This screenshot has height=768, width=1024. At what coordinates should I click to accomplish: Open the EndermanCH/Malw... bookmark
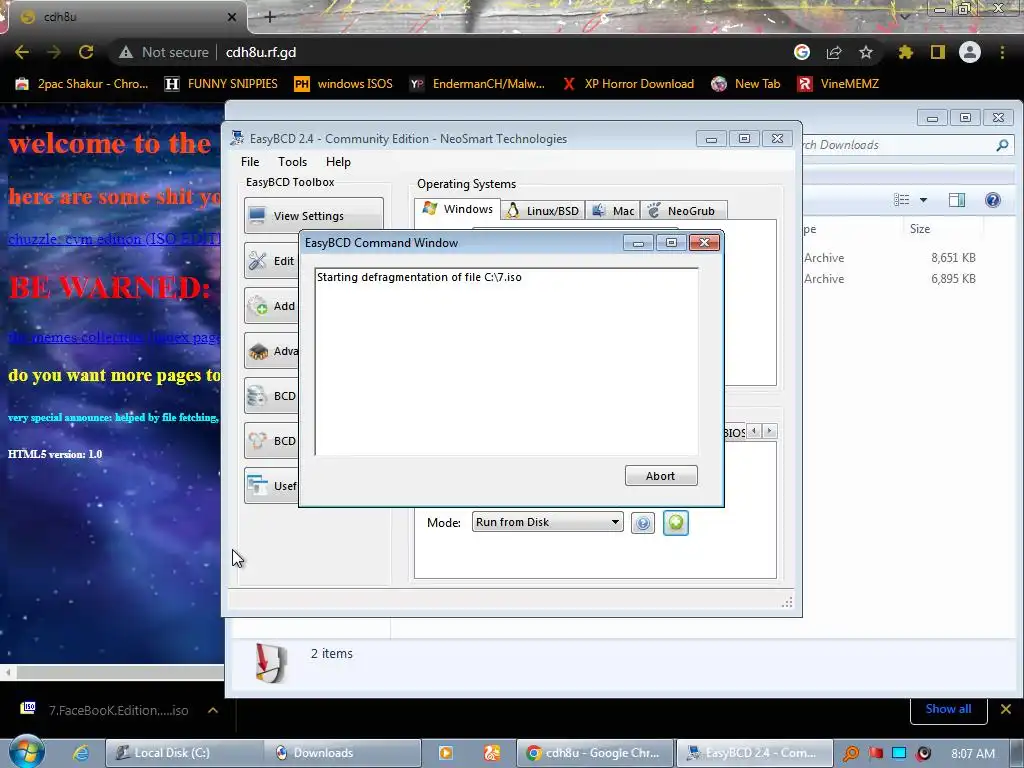click(x=477, y=84)
